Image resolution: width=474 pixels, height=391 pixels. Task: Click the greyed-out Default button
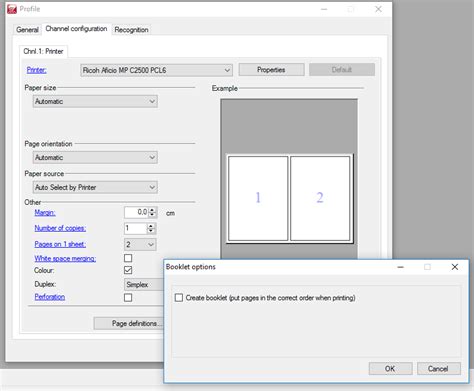(x=342, y=70)
